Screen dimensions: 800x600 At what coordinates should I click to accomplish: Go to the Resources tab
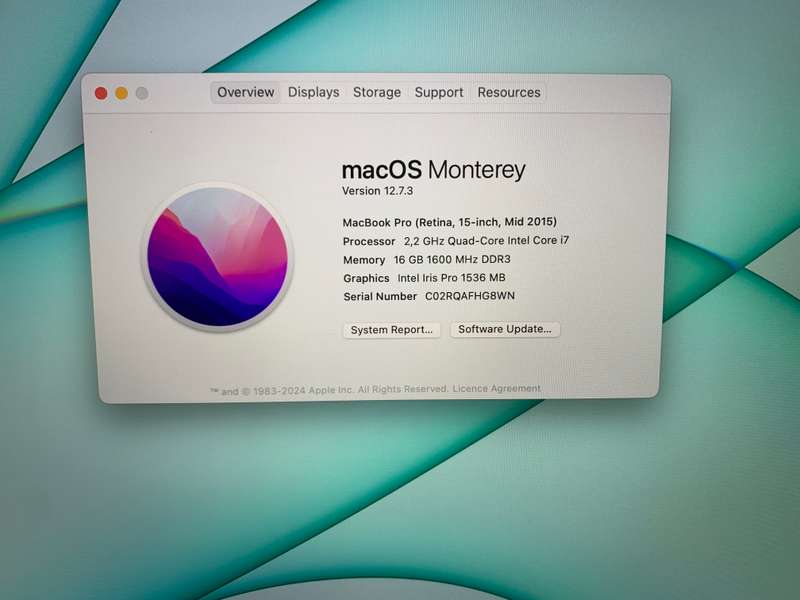509,92
